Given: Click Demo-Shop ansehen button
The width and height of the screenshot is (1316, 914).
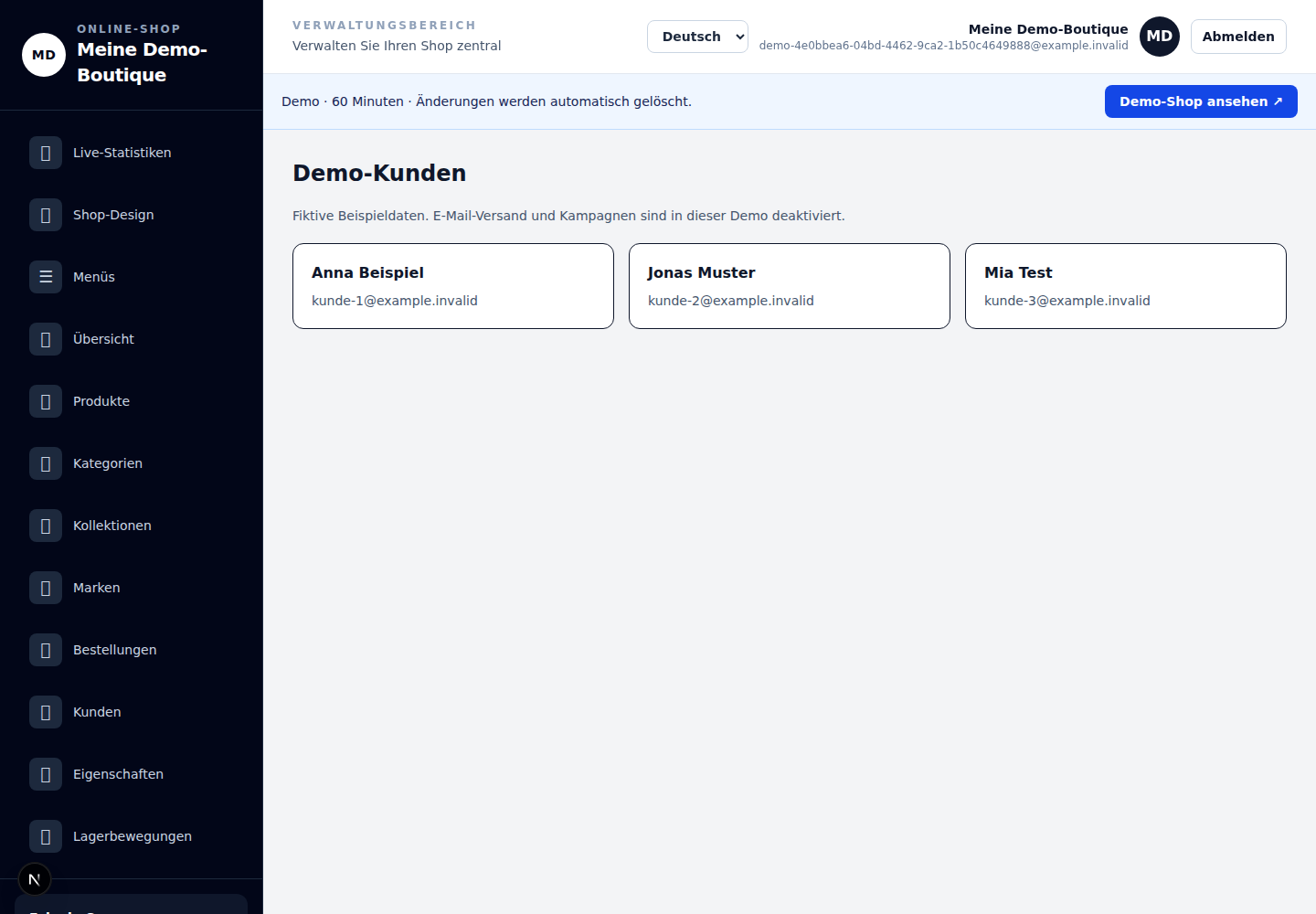Looking at the screenshot, I should tap(1201, 101).
